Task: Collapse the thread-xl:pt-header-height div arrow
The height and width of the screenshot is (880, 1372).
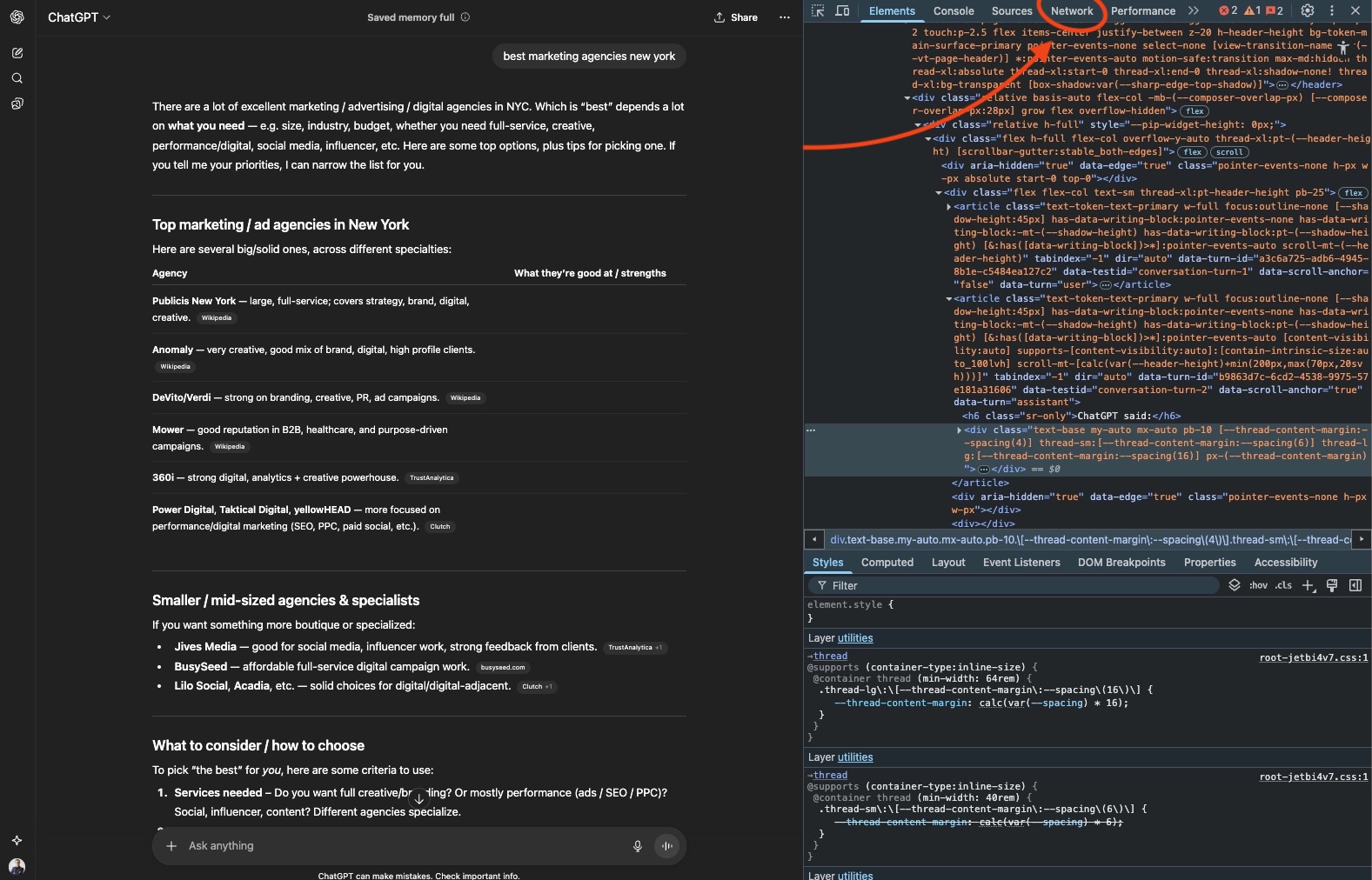Action: pos(939,193)
